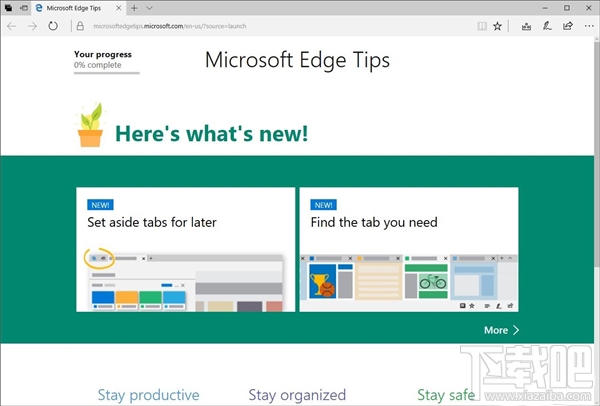Screen dimensions: 600x406
Task: Open 'Set aside tabs for later' card
Action: pyautogui.click(x=186, y=249)
